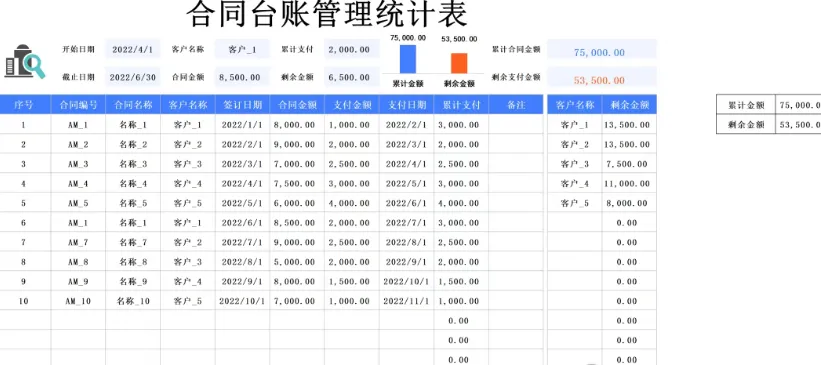Click the 开始日期 label

coord(79,50)
